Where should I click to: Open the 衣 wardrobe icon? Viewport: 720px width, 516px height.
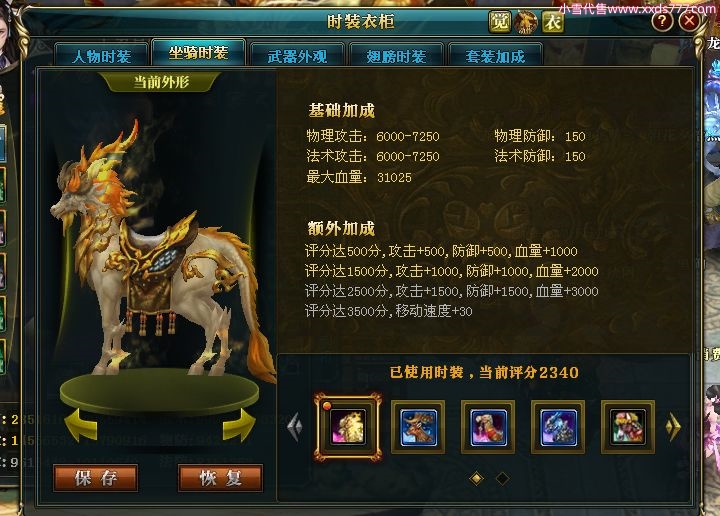pyautogui.click(x=552, y=21)
